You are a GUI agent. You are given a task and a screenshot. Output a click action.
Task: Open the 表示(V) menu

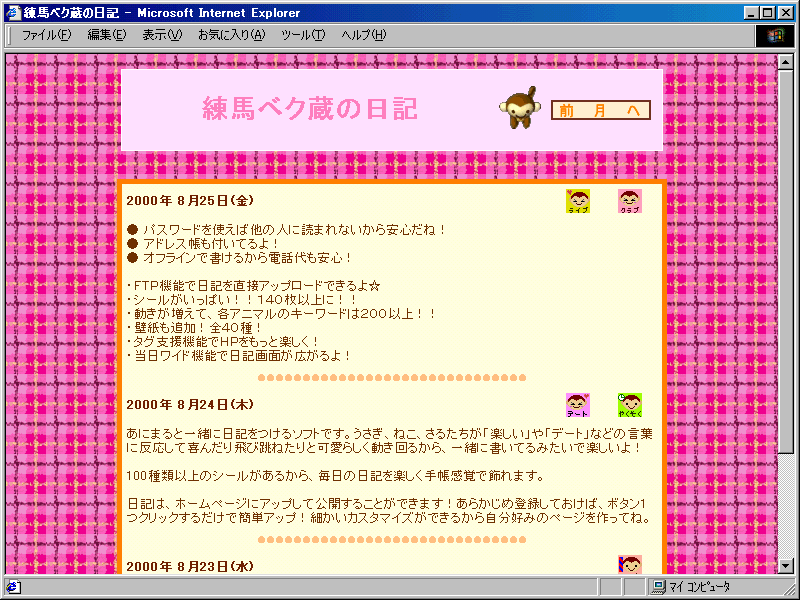(162, 35)
